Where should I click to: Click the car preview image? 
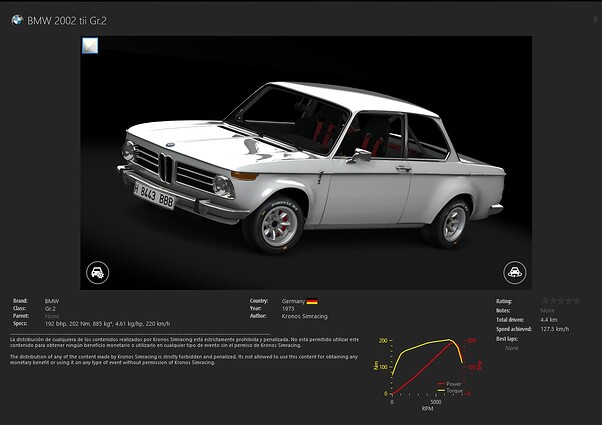(306, 163)
